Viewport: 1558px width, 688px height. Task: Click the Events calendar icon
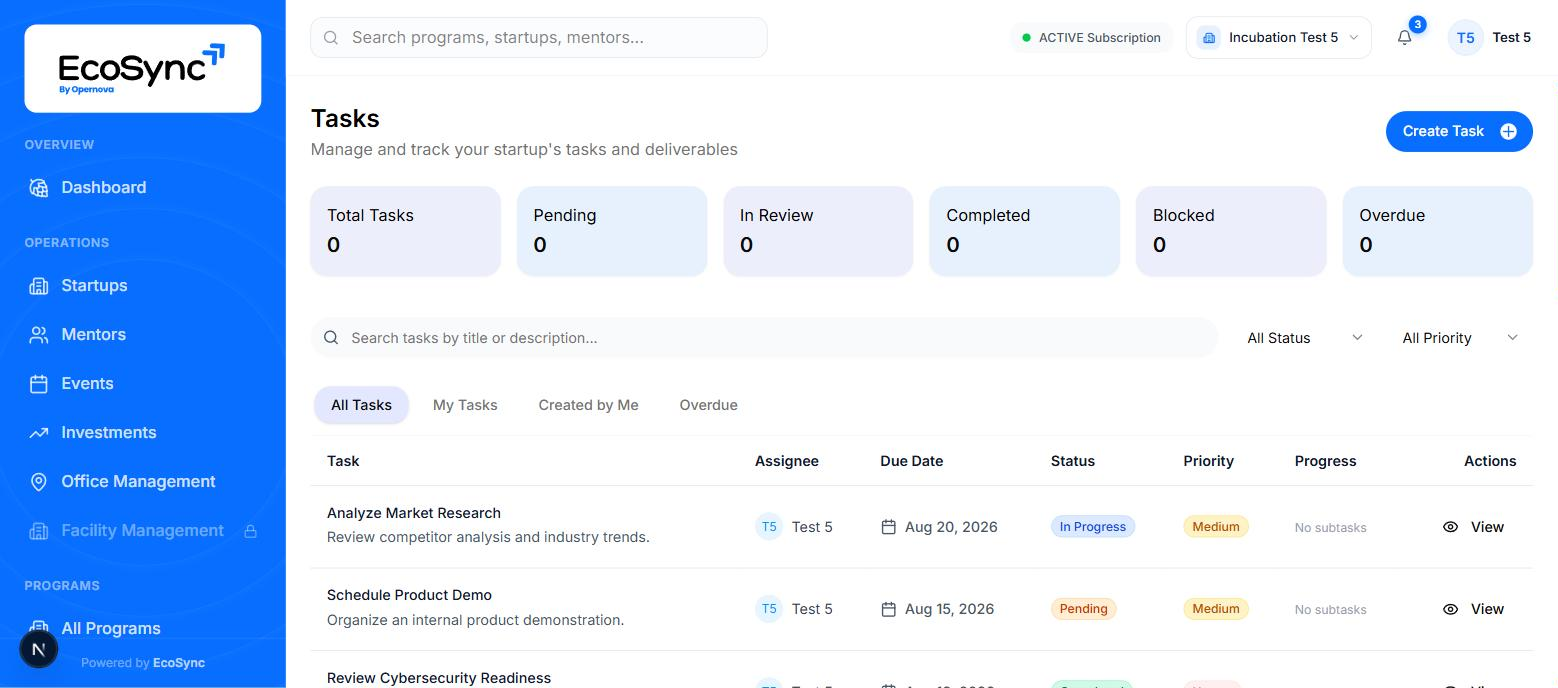pyautogui.click(x=39, y=384)
